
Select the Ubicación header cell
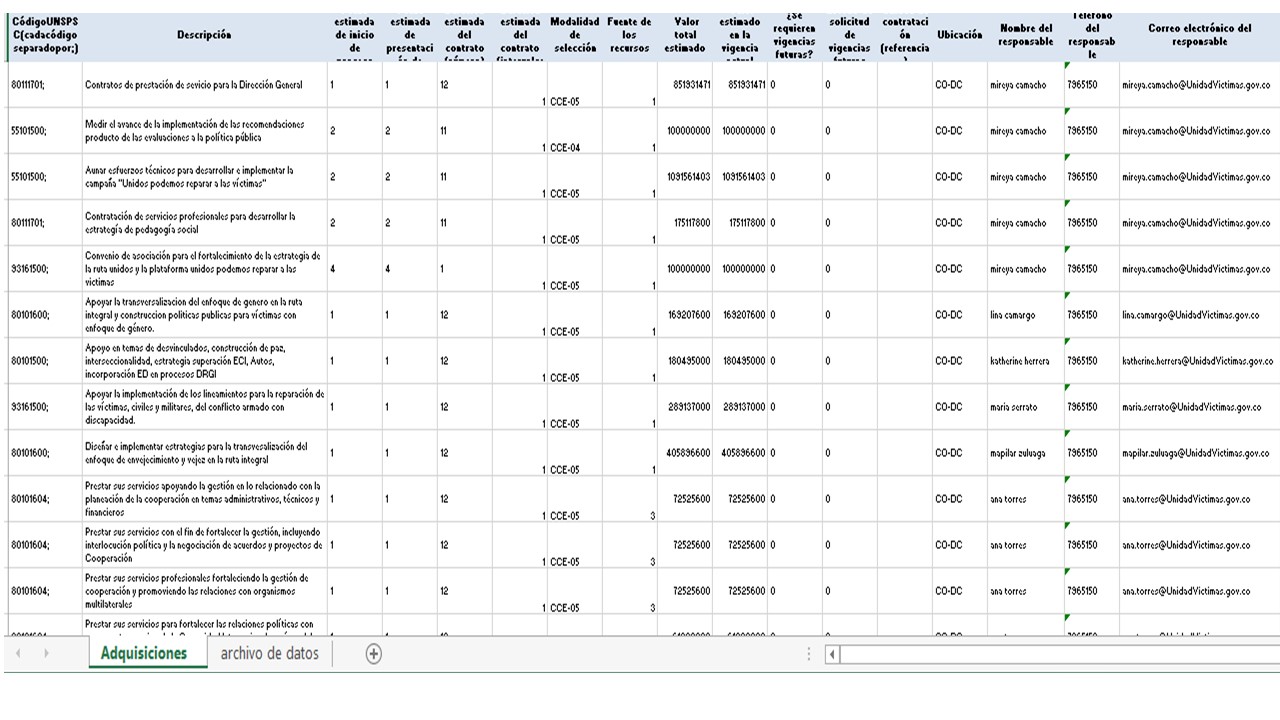pos(959,36)
